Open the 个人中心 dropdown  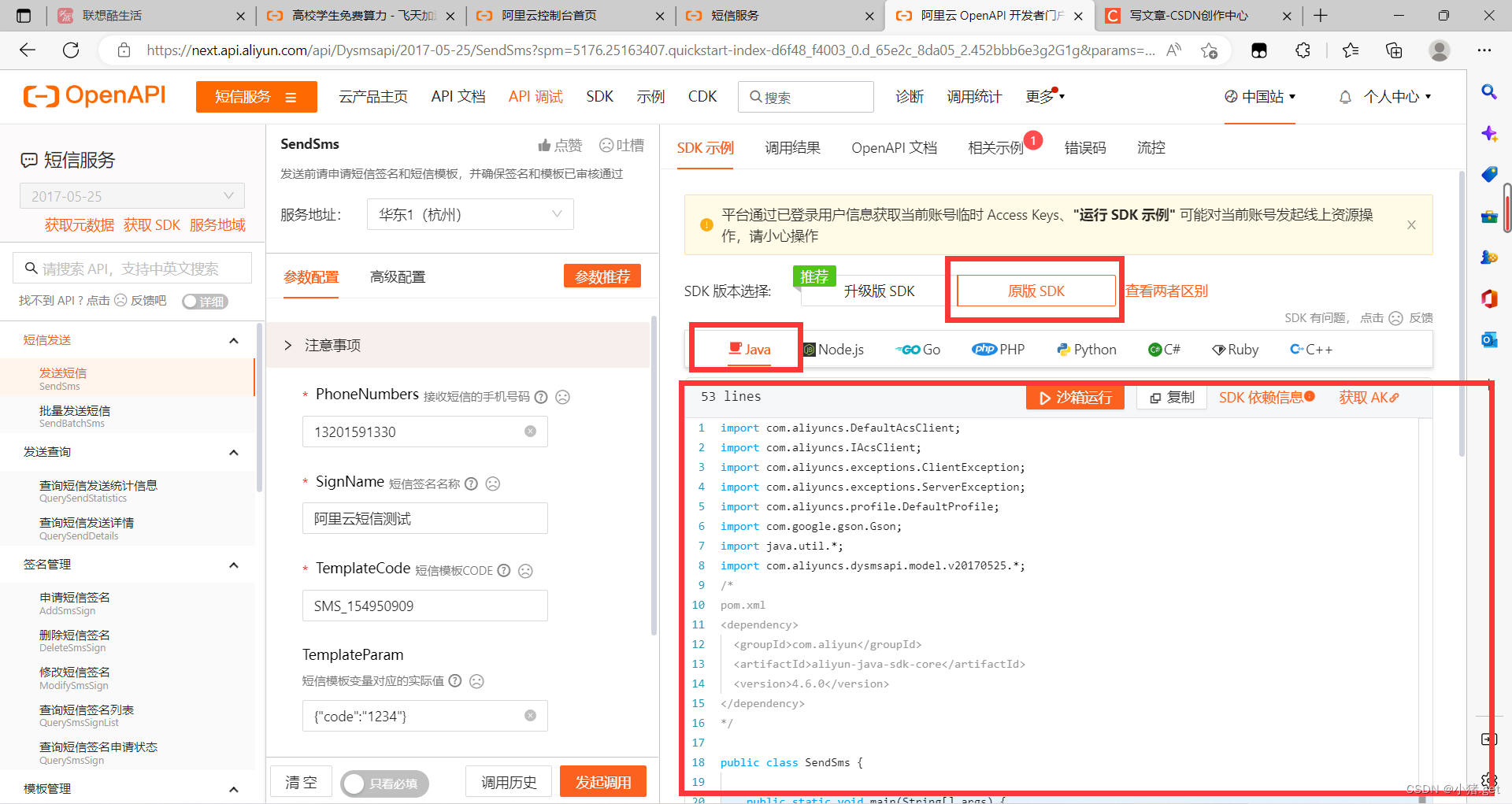click(x=1398, y=97)
